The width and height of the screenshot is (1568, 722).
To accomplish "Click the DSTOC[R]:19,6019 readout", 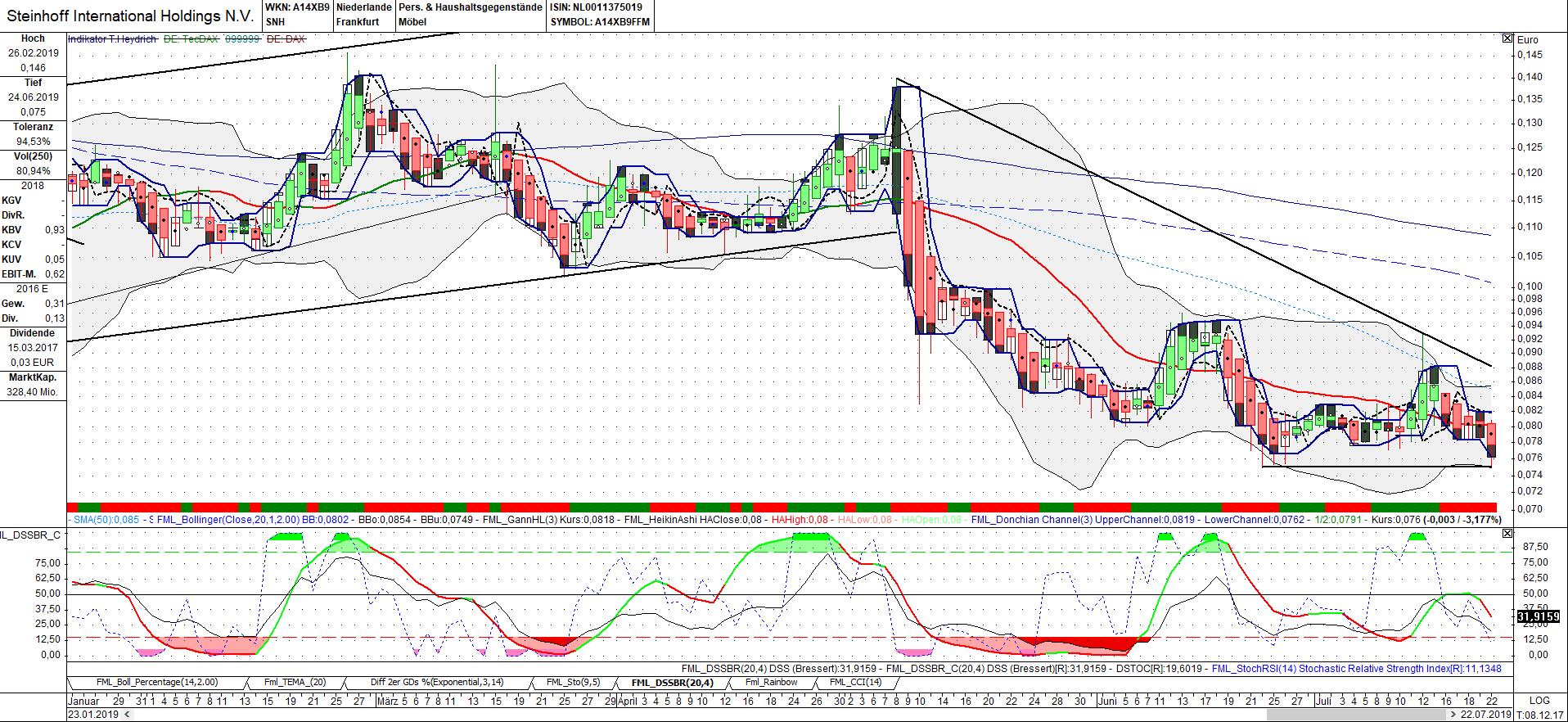I will 1160,669.
